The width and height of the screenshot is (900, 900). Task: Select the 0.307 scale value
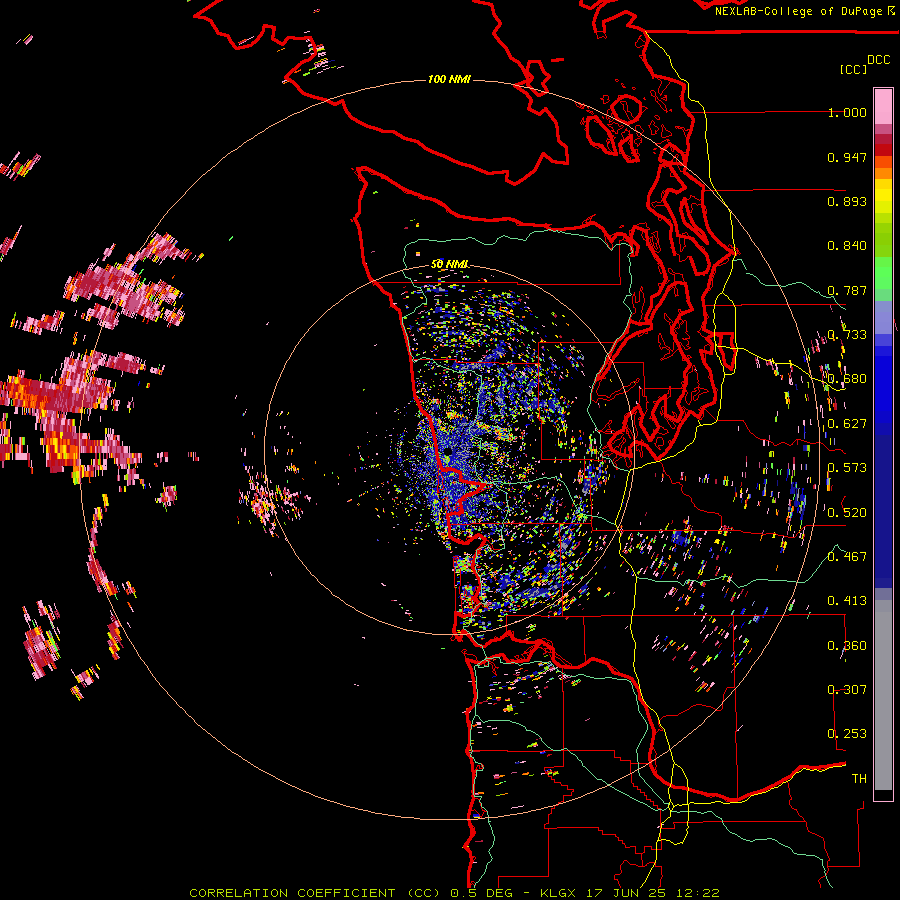(x=847, y=690)
